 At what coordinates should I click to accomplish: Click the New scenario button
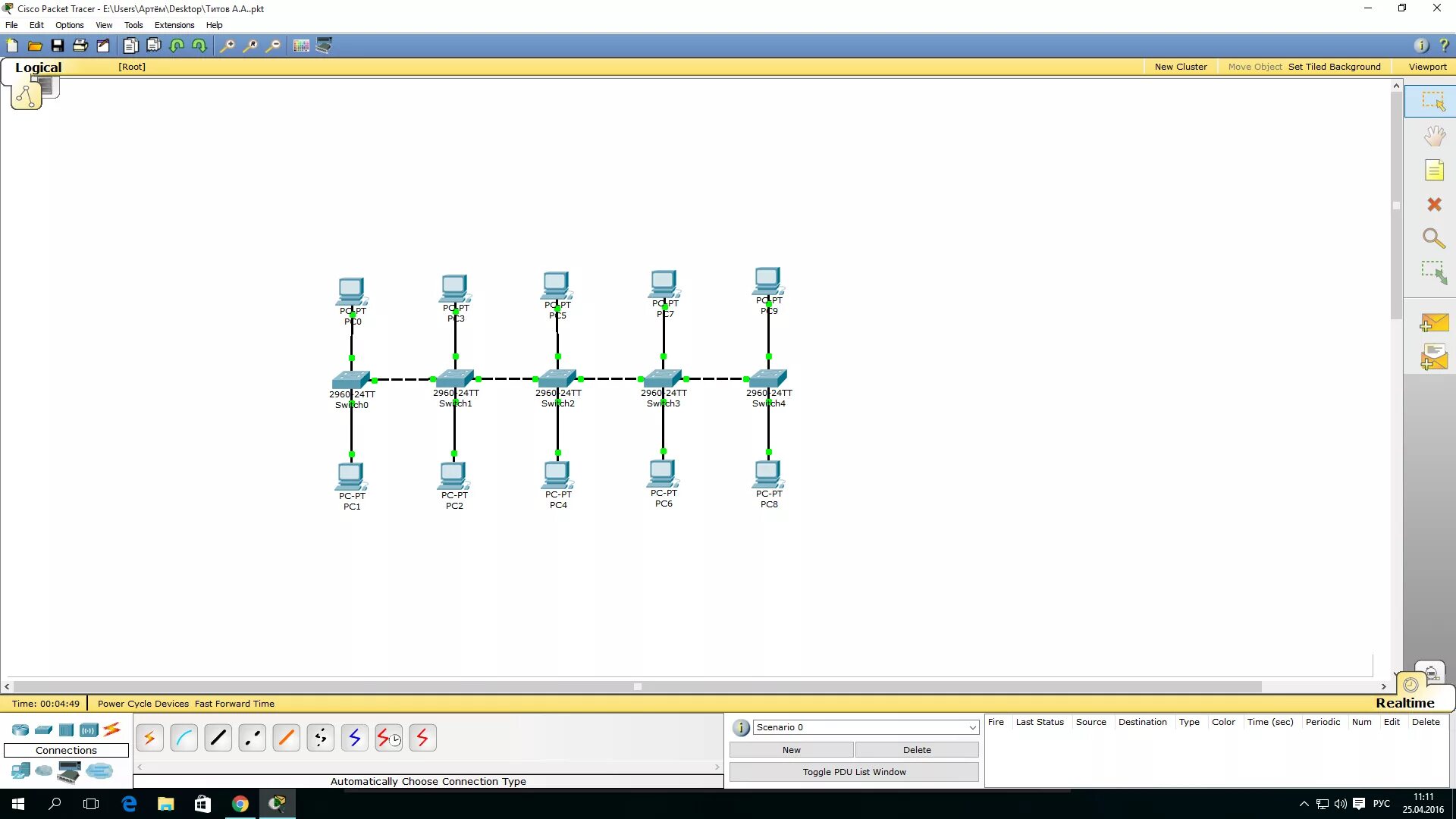point(791,750)
